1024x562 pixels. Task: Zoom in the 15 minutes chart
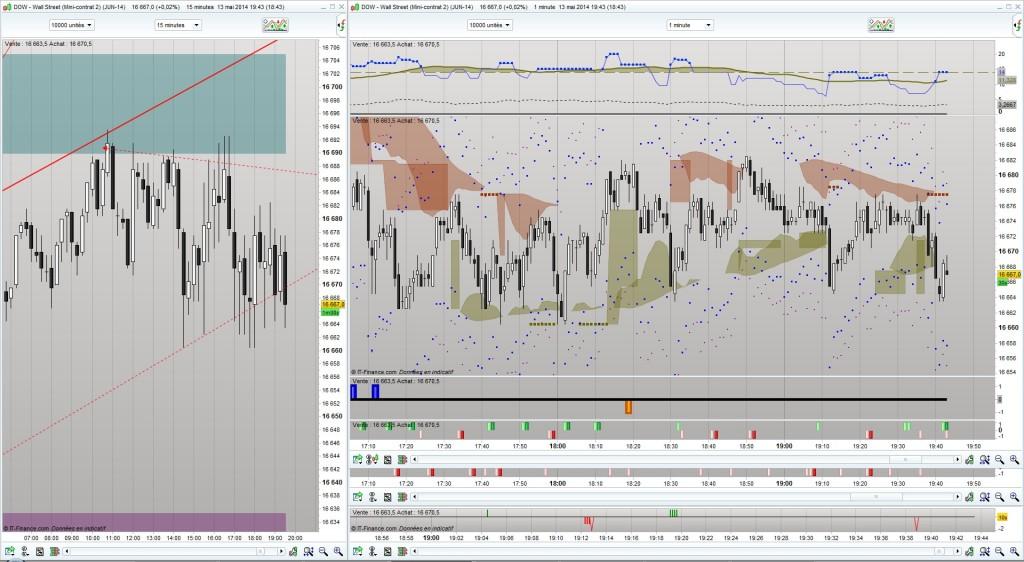338,552
